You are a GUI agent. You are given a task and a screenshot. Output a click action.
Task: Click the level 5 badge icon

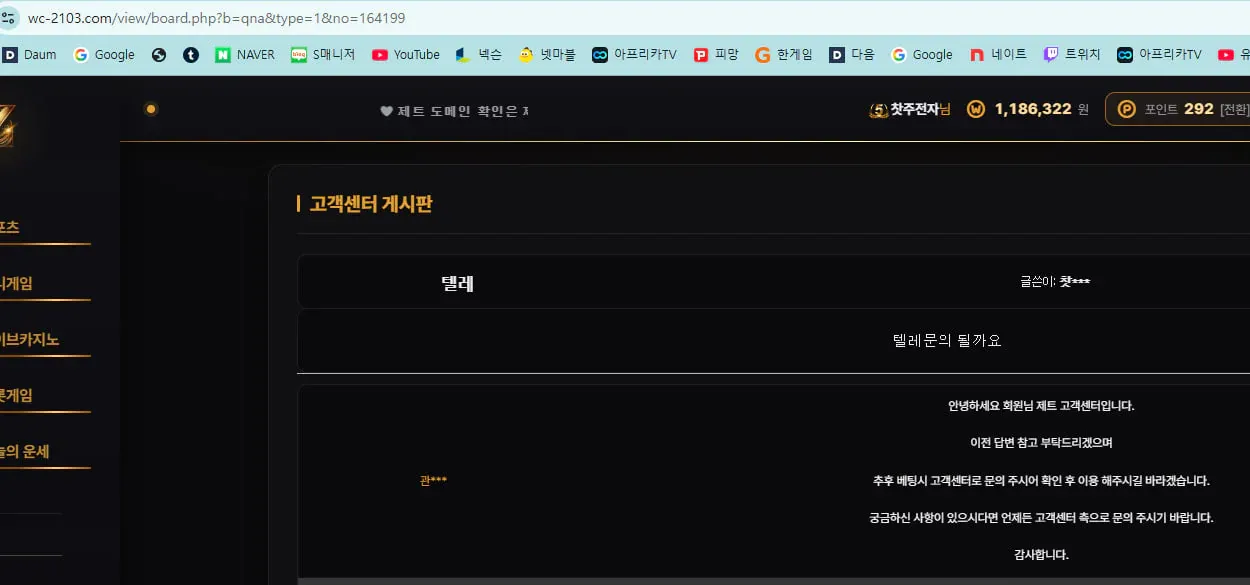879,109
